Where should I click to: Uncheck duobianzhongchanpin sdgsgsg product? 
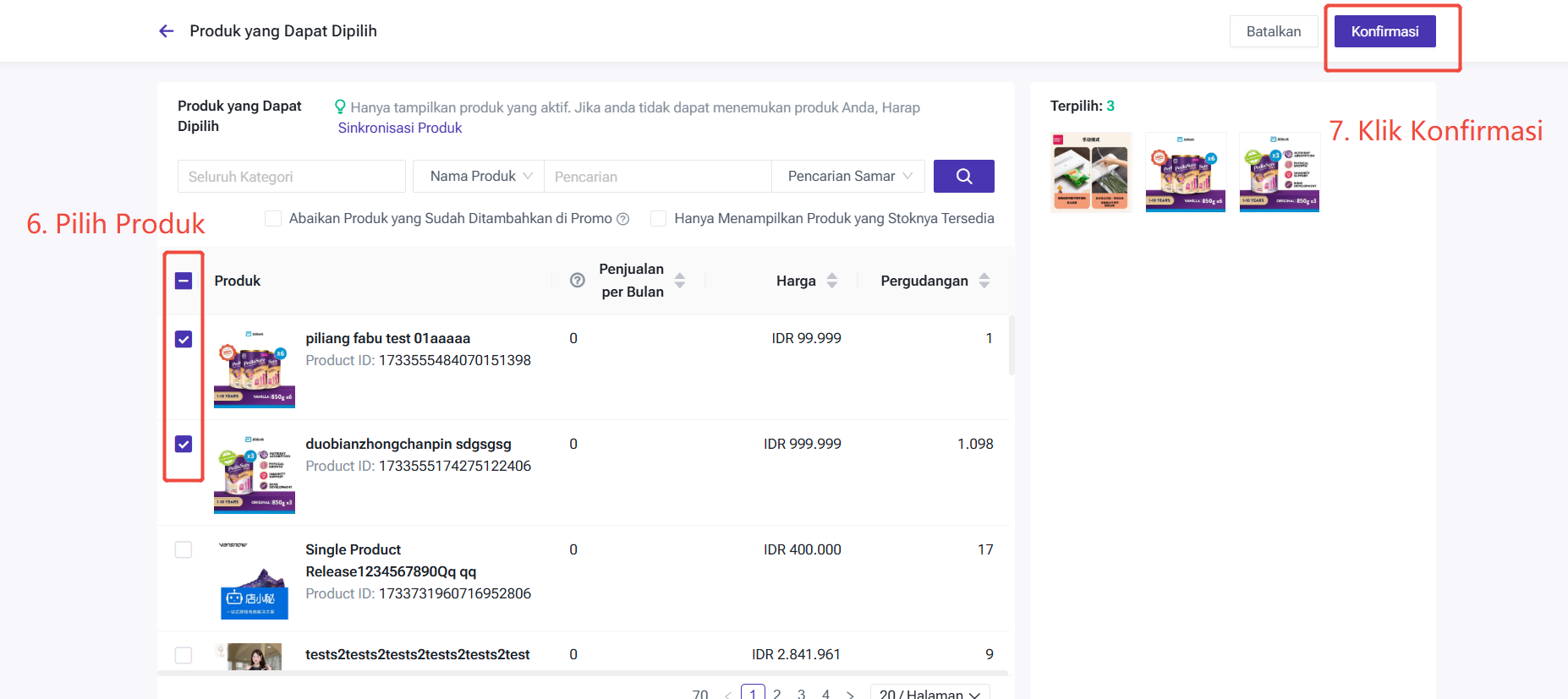tap(184, 444)
